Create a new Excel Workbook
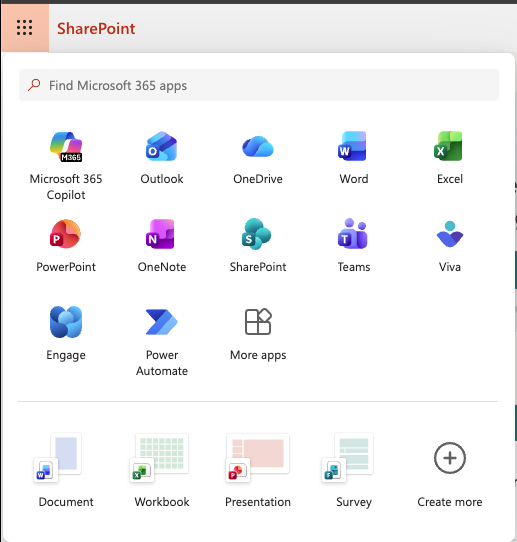This screenshot has width=517, height=542. [162, 470]
